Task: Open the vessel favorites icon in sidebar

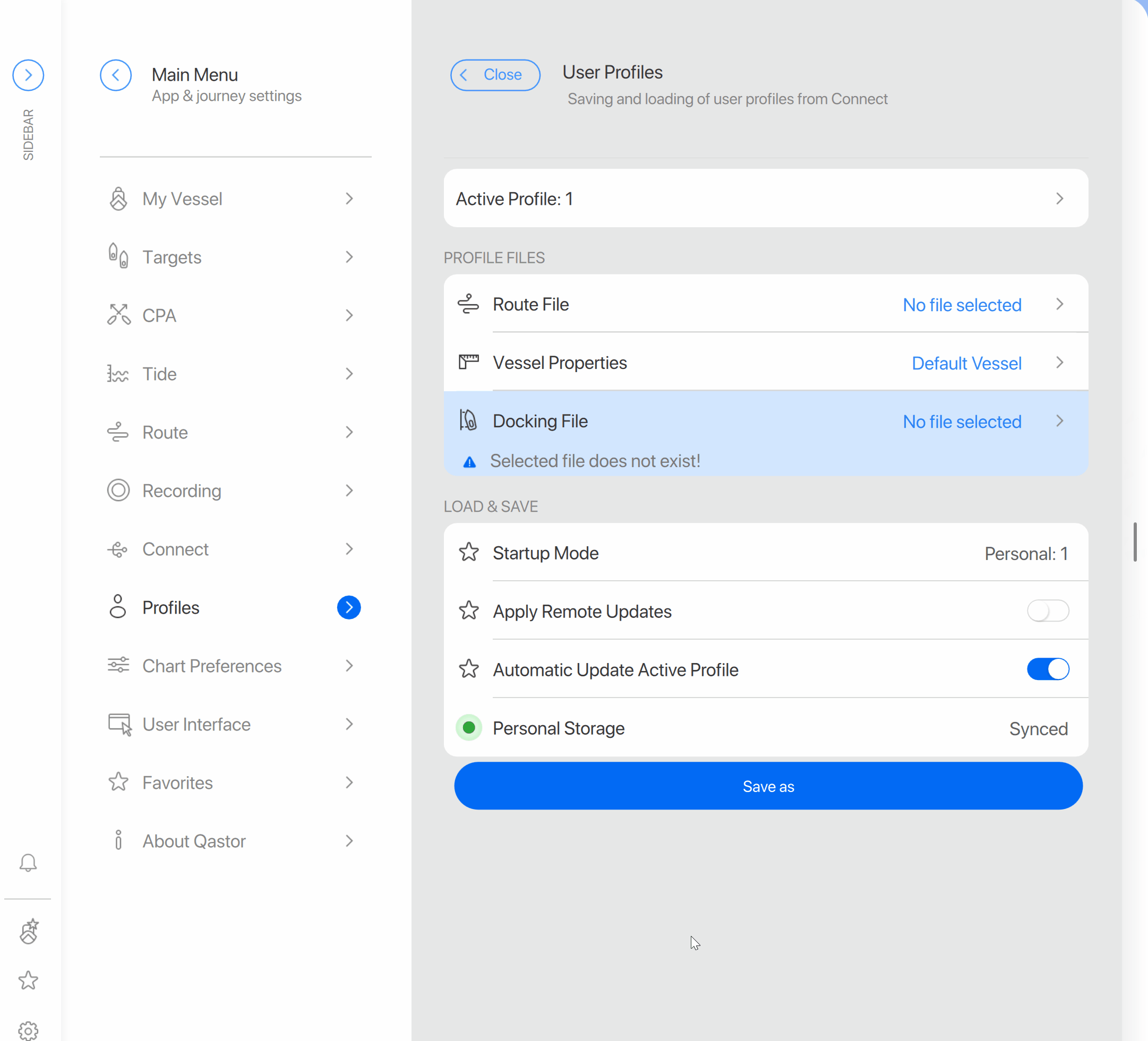Action: tap(29, 931)
